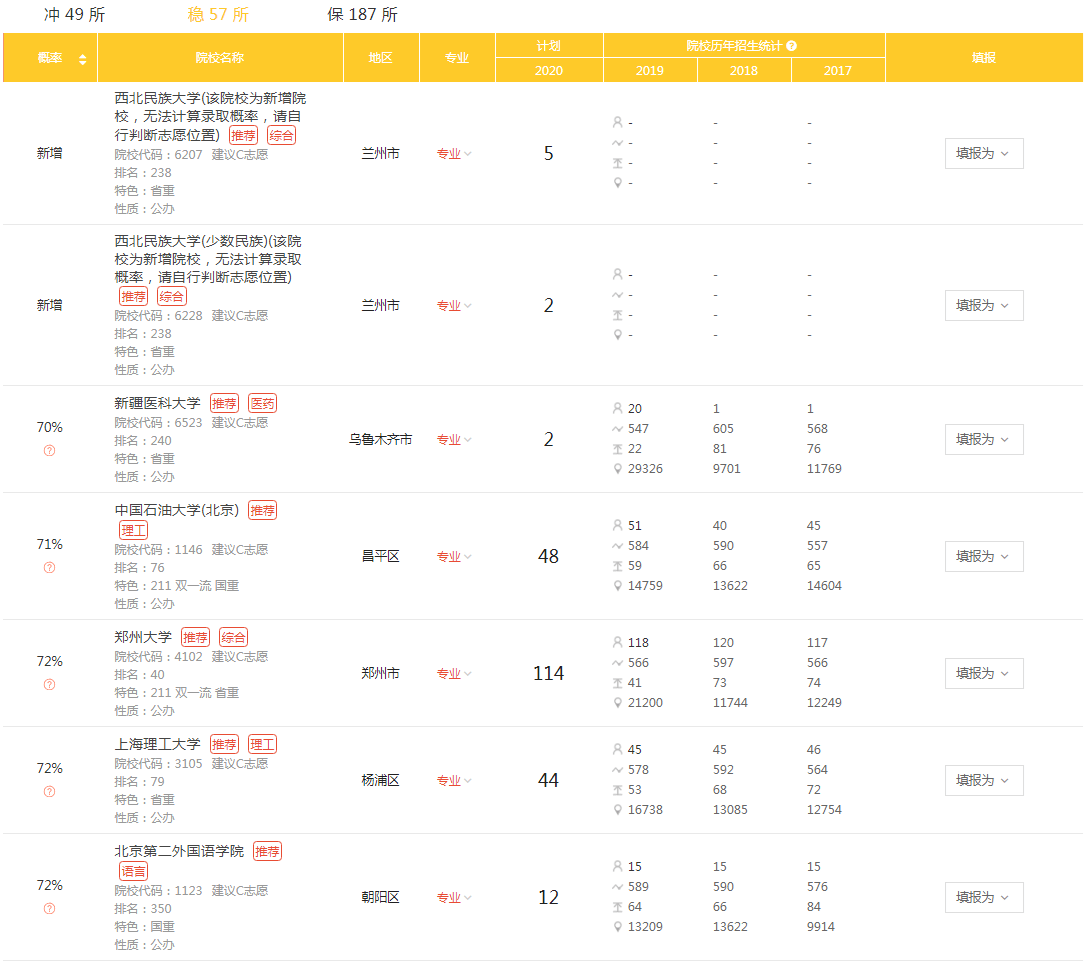Open 填报为 dropdown for 中国石油大学(北京)

[x=983, y=557]
